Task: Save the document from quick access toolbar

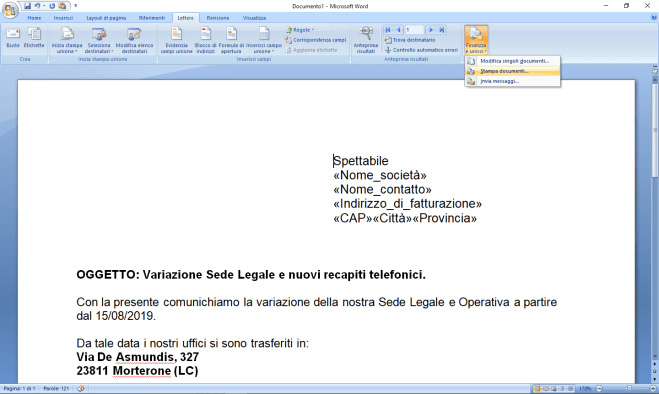Action: click(x=27, y=6)
